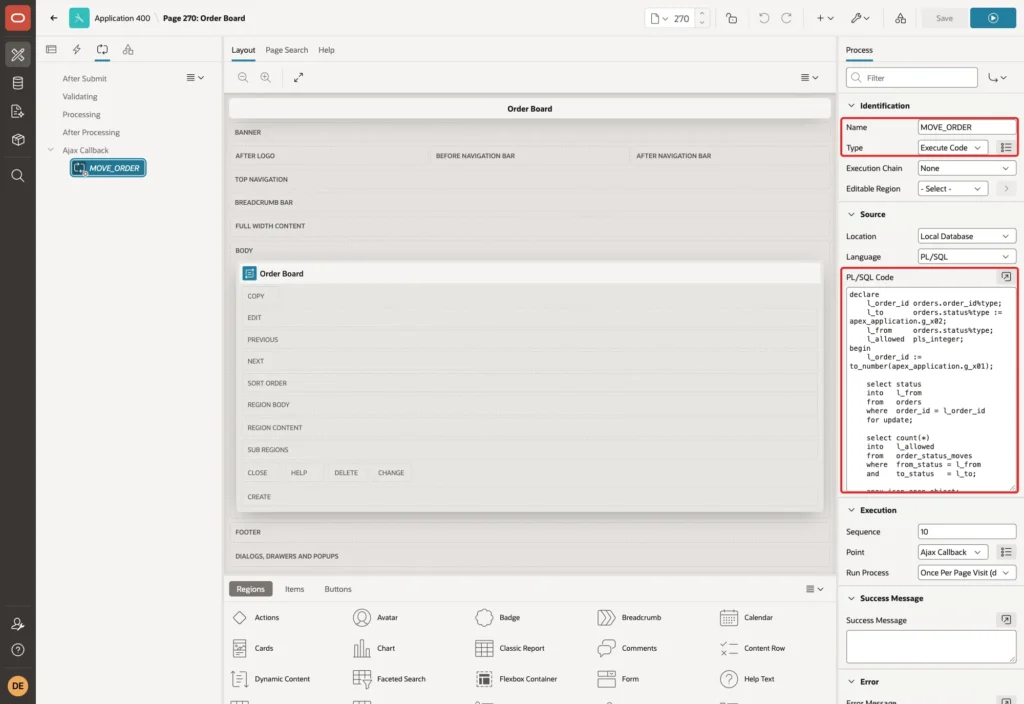Collapse Ajax Callback tree node
The image size is (1024, 704).
pos(51,150)
